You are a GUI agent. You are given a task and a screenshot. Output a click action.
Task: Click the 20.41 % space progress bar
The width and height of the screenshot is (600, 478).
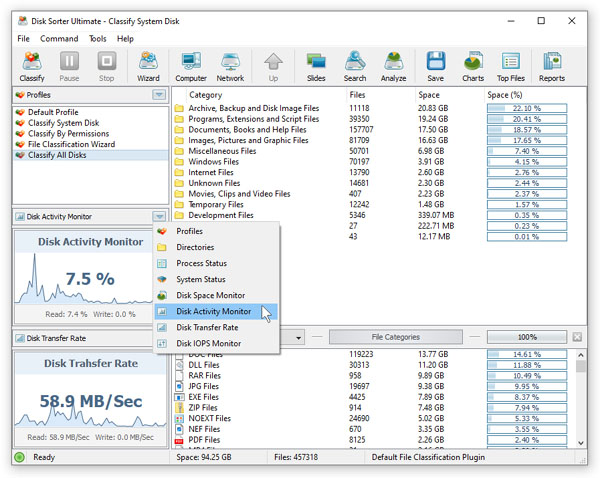click(x=527, y=119)
